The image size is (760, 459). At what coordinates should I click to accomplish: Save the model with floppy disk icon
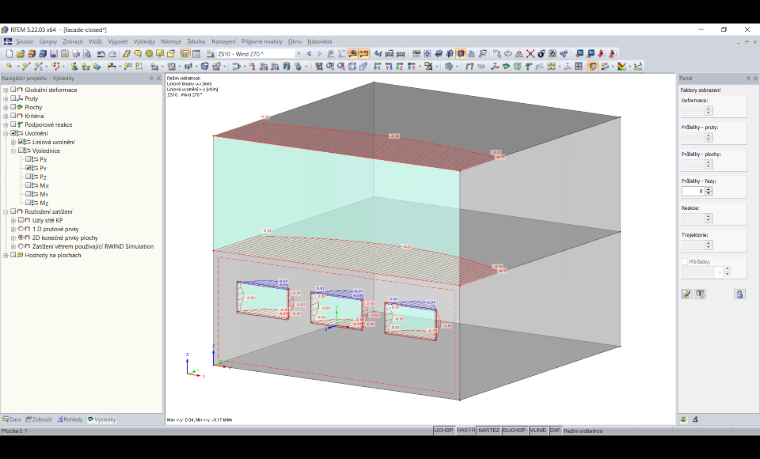54,54
